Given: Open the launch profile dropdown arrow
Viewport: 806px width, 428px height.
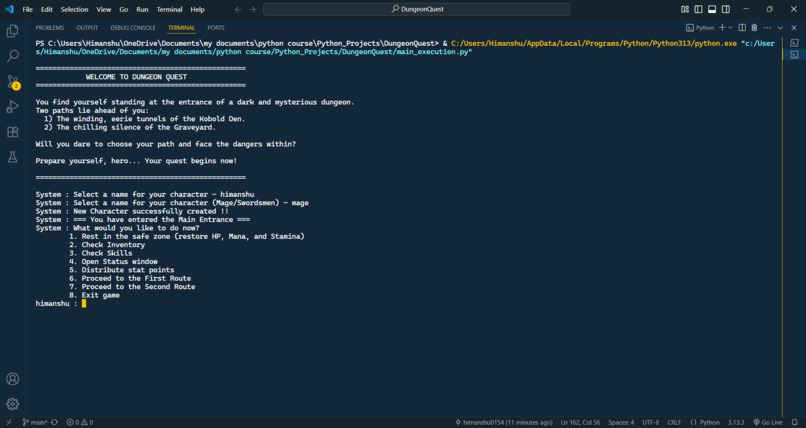Looking at the screenshot, I should [x=730, y=28].
